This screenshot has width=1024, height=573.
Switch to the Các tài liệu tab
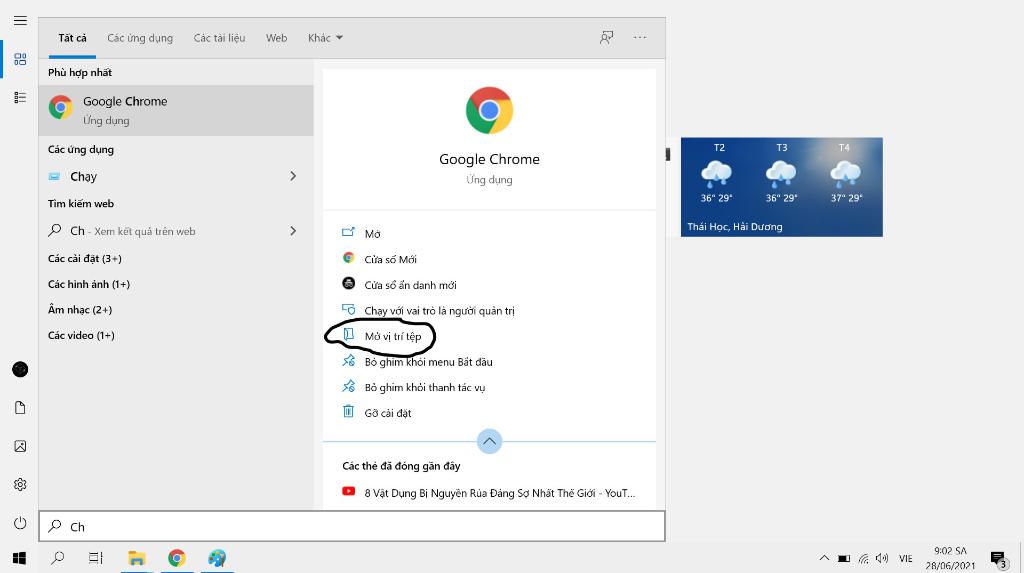[219, 38]
